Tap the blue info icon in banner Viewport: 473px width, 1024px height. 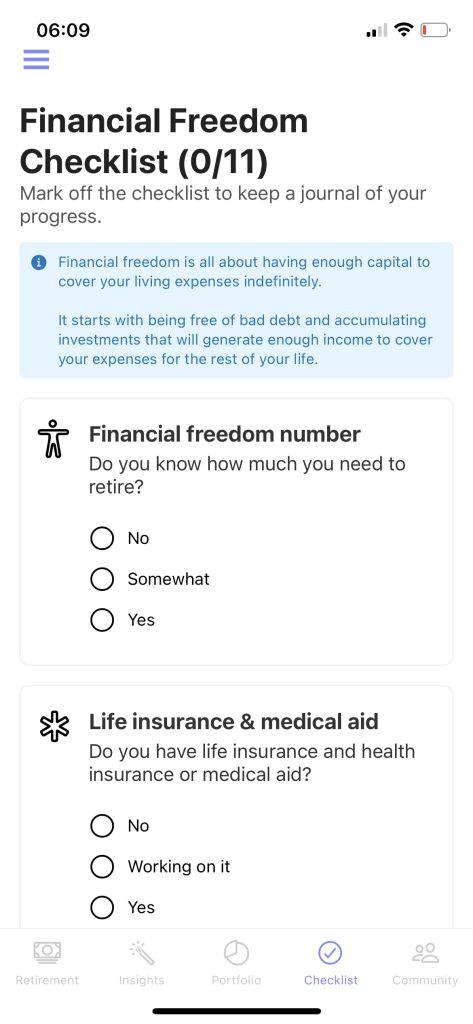pos(39,263)
